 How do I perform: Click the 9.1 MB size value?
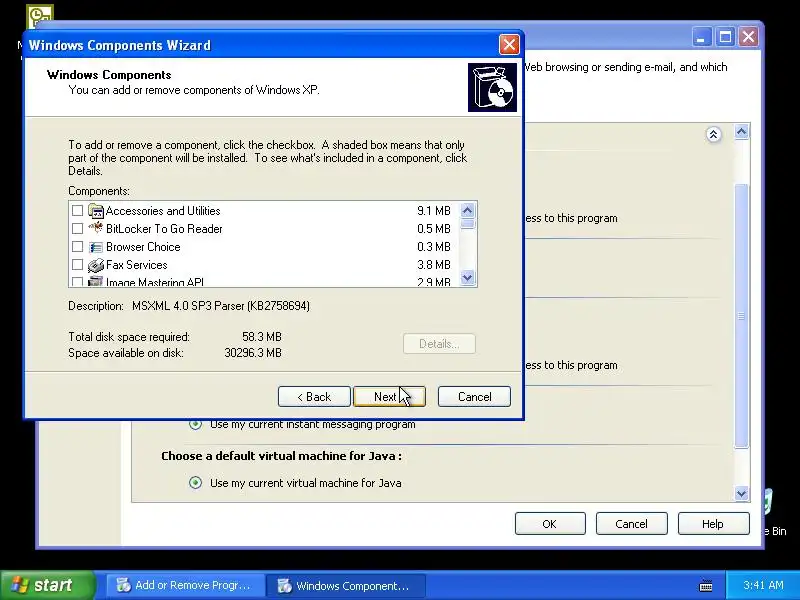tap(434, 211)
